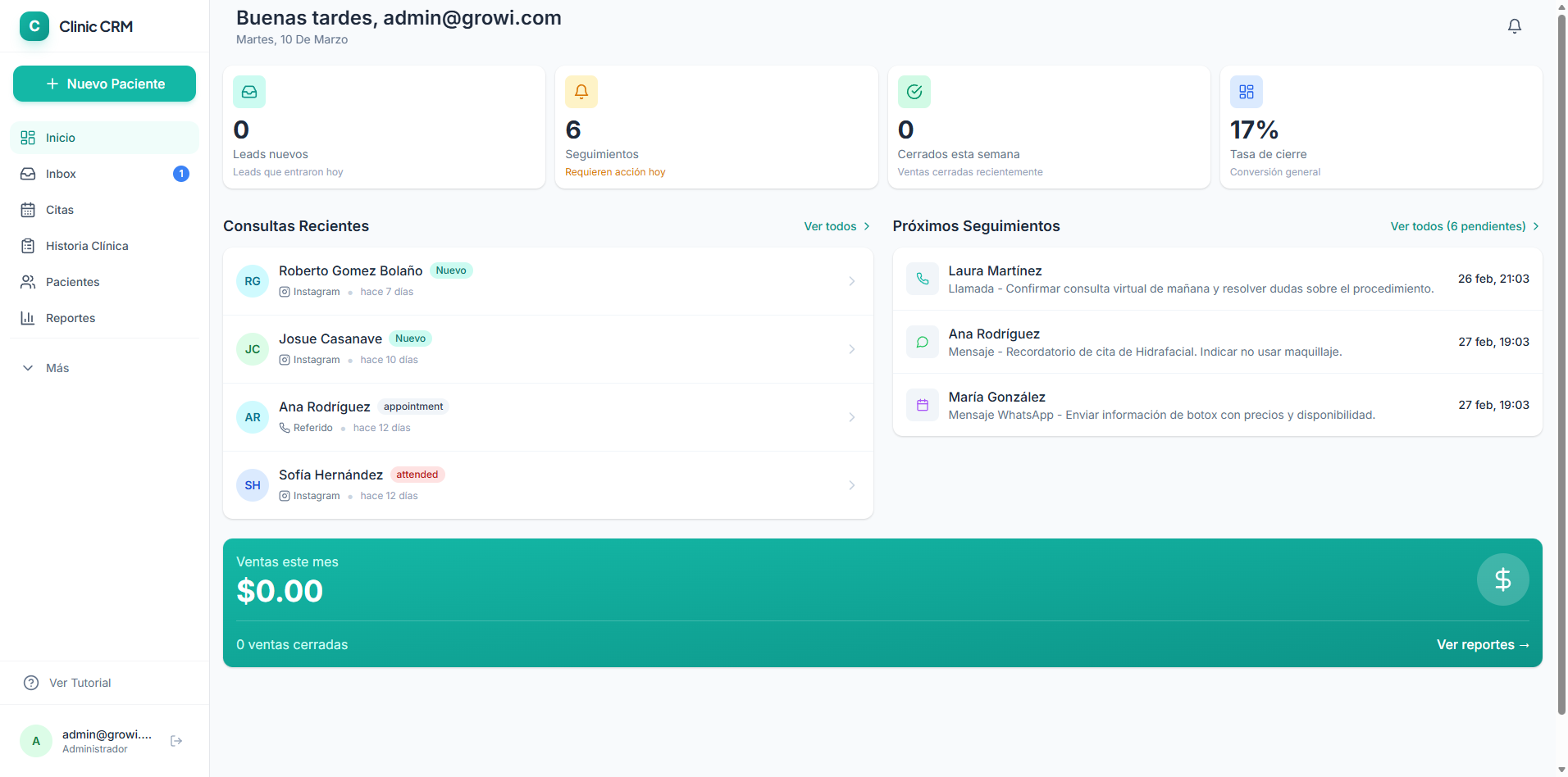1568x777 pixels.
Task: Open Citas in sidebar
Action: (x=105, y=210)
